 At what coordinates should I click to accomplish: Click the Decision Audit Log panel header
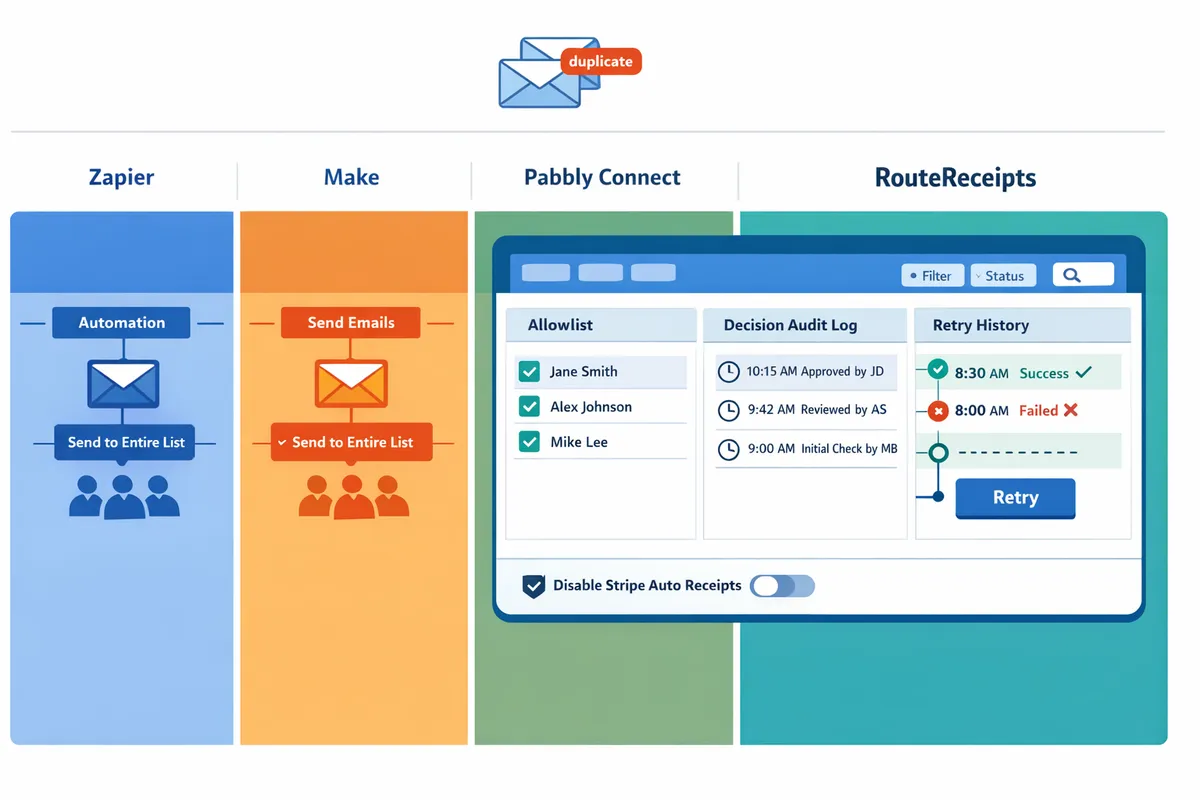805,325
